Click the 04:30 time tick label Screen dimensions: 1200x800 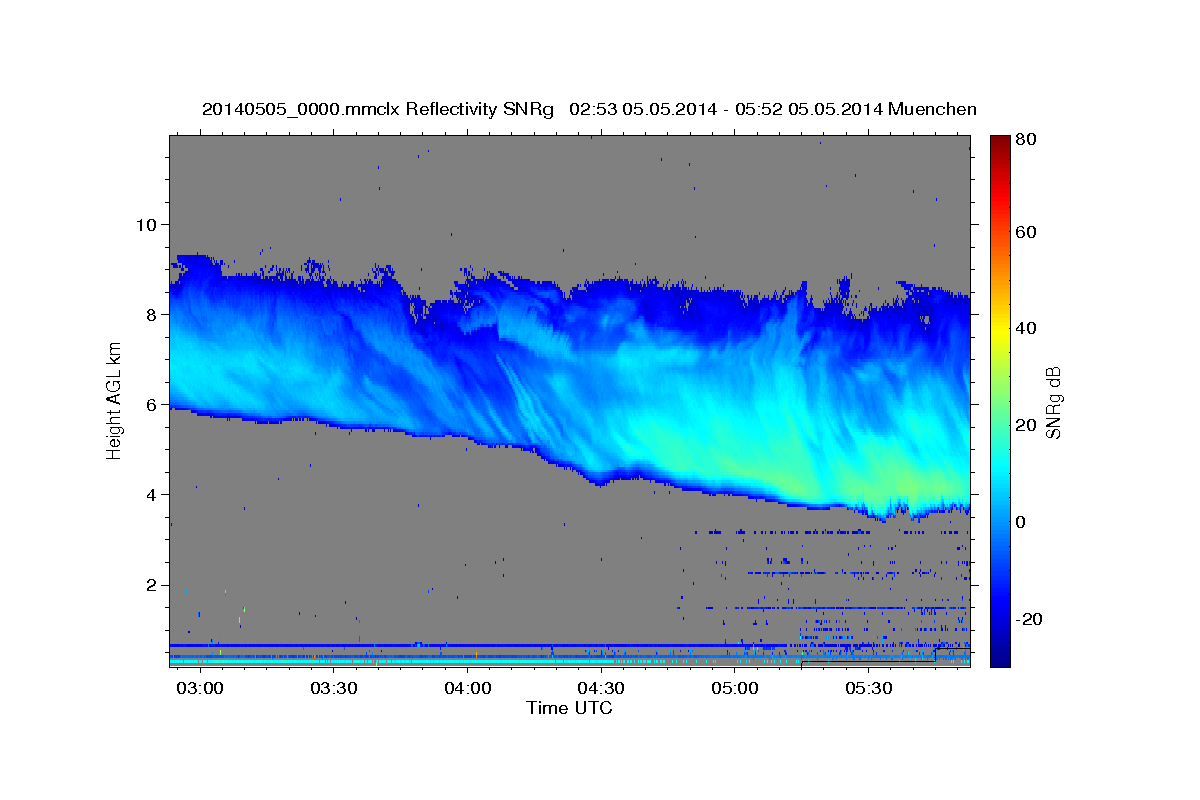click(601, 690)
